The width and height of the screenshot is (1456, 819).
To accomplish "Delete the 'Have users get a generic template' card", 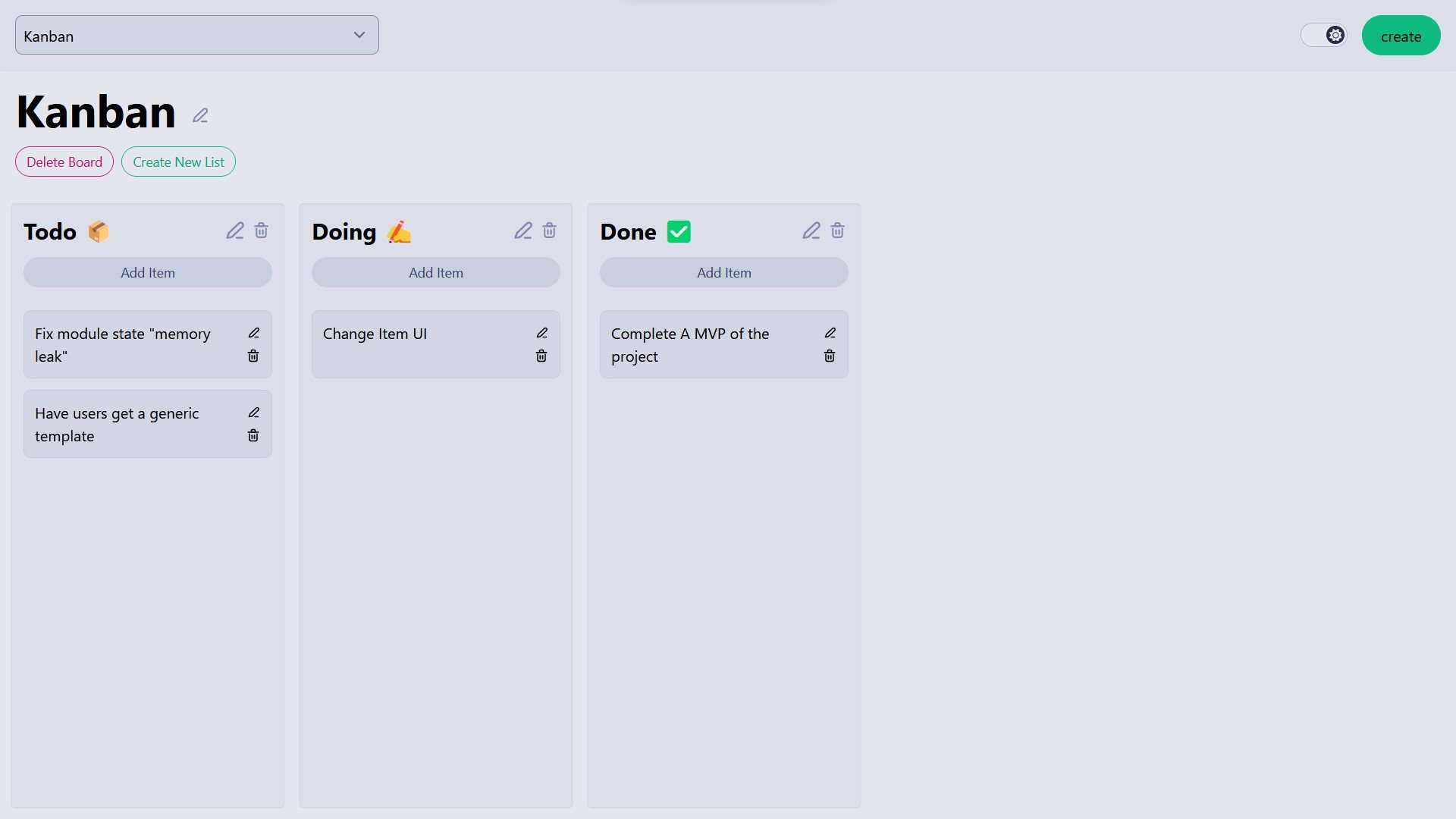I will point(253,435).
